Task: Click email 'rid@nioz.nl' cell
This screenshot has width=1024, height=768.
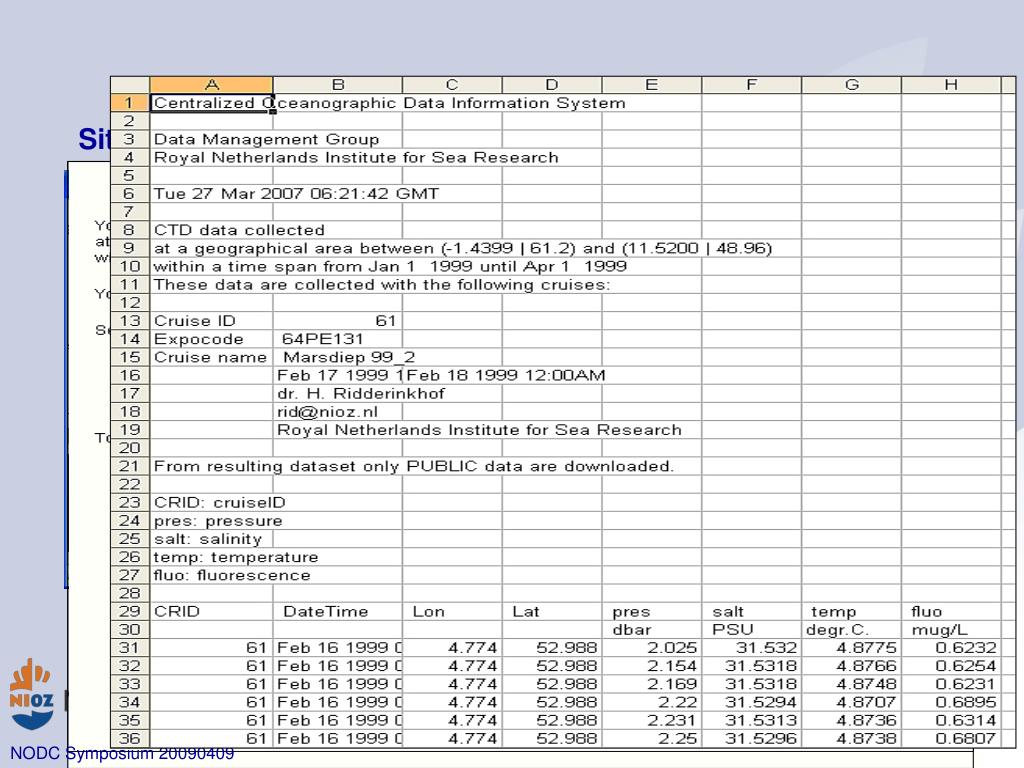Action: [327, 412]
